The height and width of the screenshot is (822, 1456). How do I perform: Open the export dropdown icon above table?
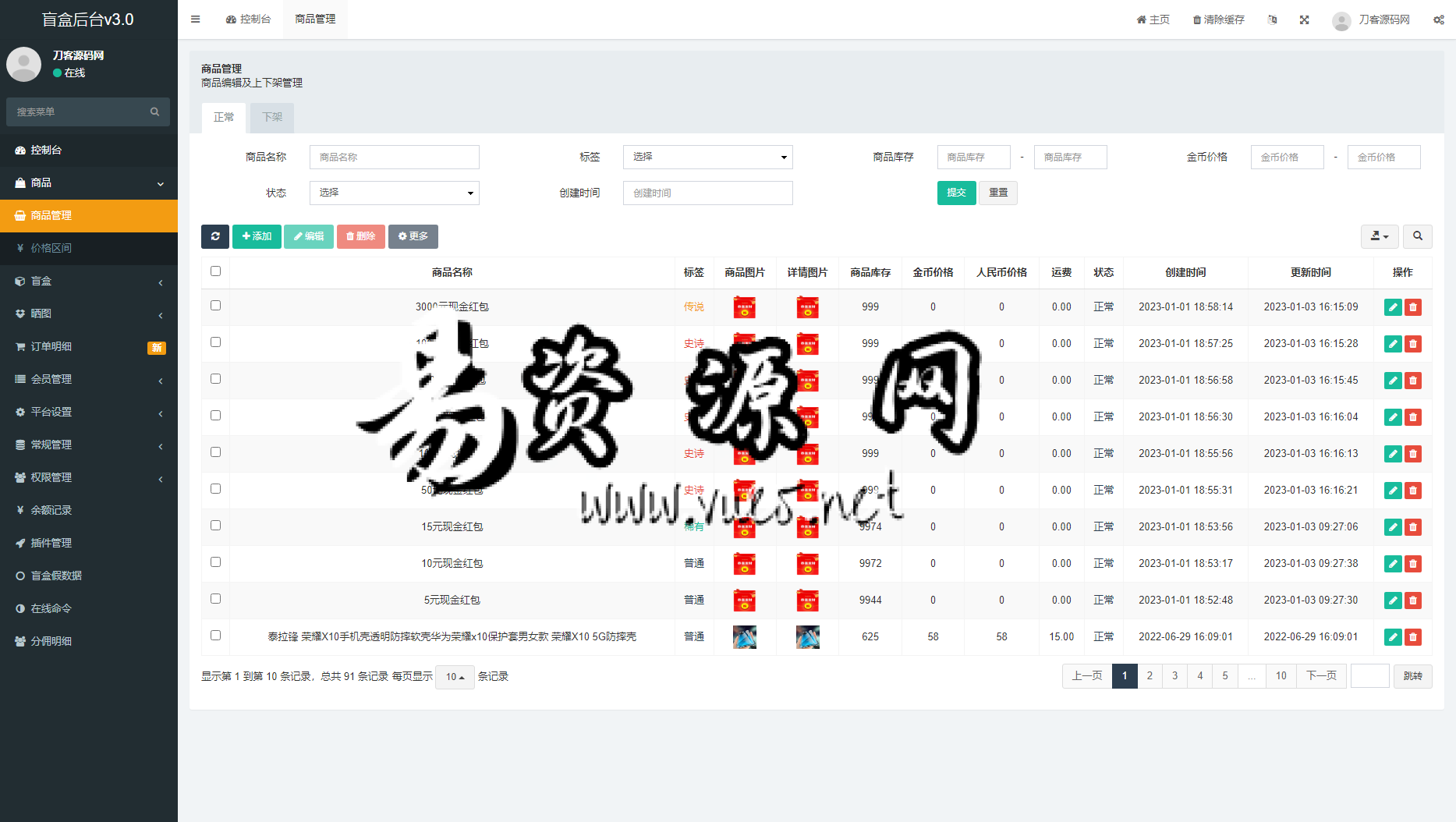coord(1379,236)
